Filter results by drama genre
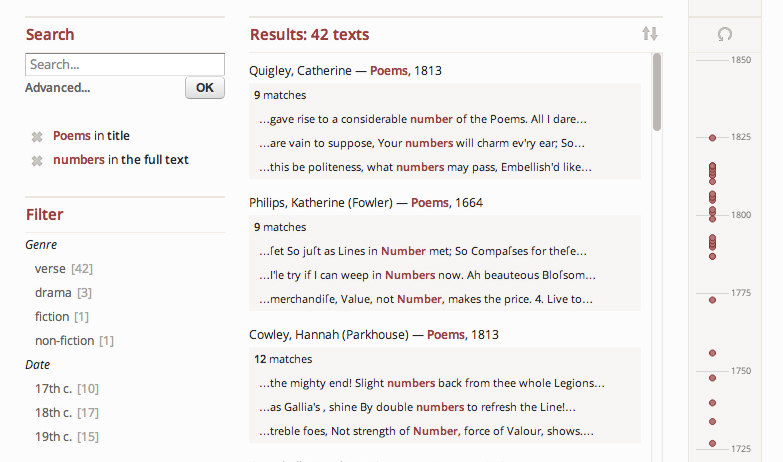 [53, 292]
